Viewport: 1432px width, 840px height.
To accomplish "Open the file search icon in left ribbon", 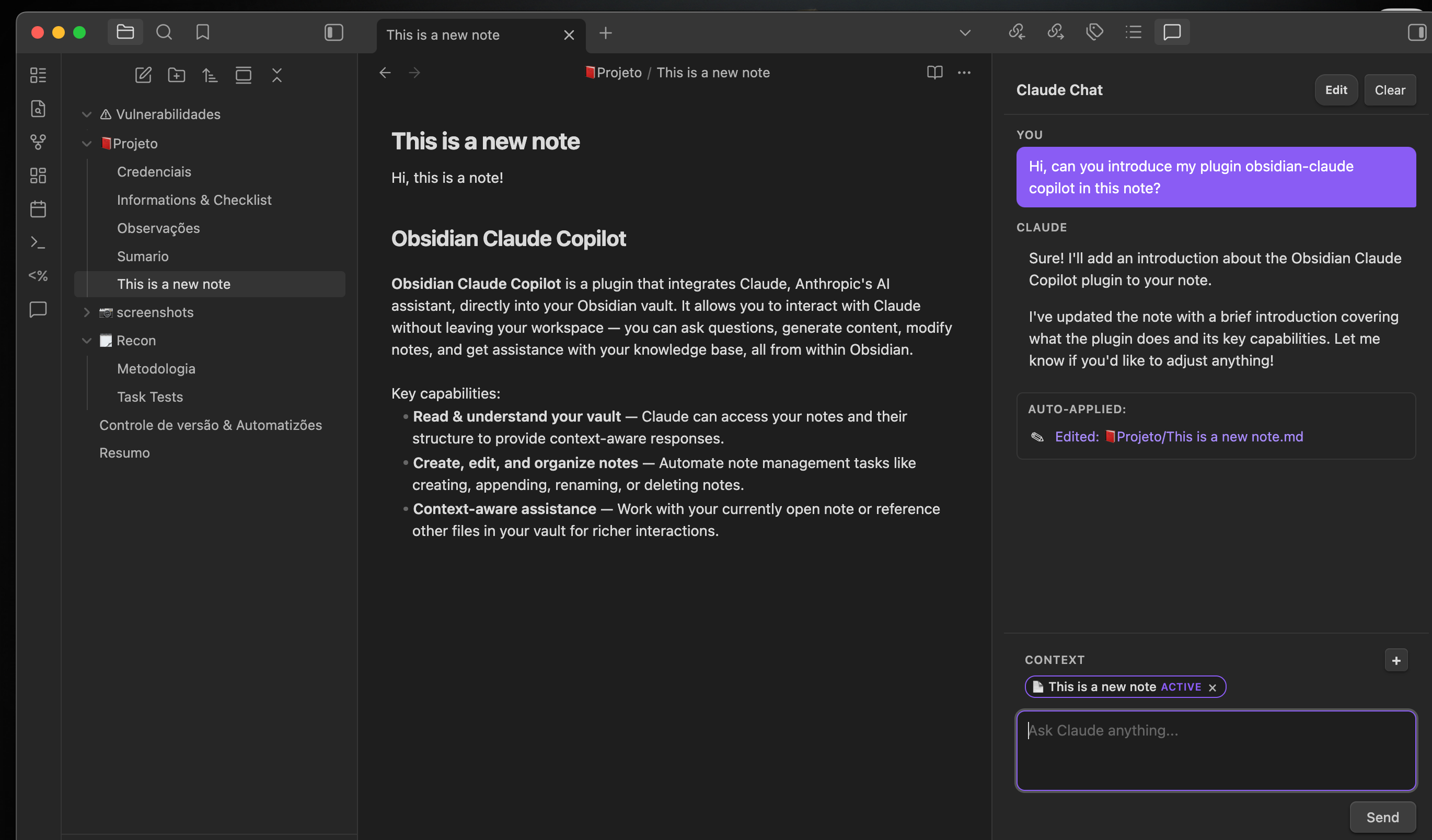I will 38,109.
